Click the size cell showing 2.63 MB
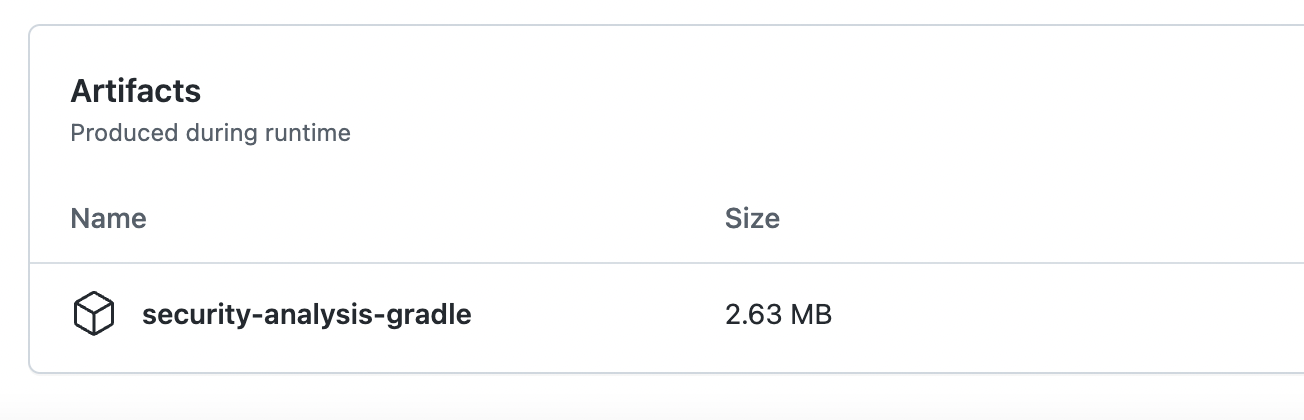Screen dimensions: 1304x420 coord(778,315)
